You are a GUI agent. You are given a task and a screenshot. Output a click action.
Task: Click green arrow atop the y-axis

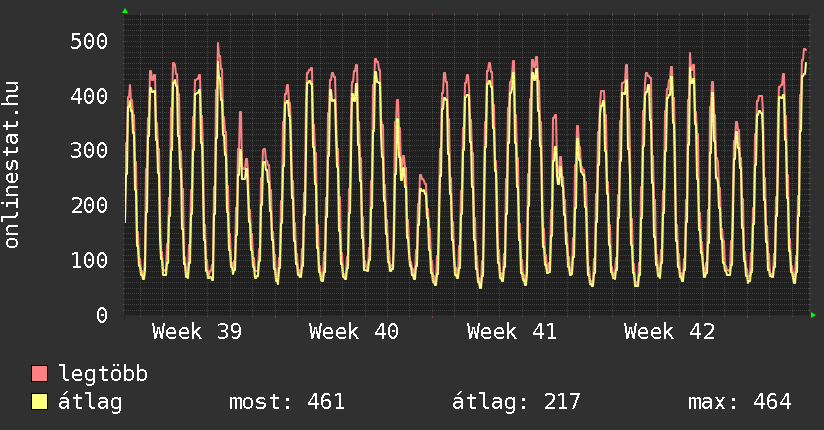pos(125,10)
